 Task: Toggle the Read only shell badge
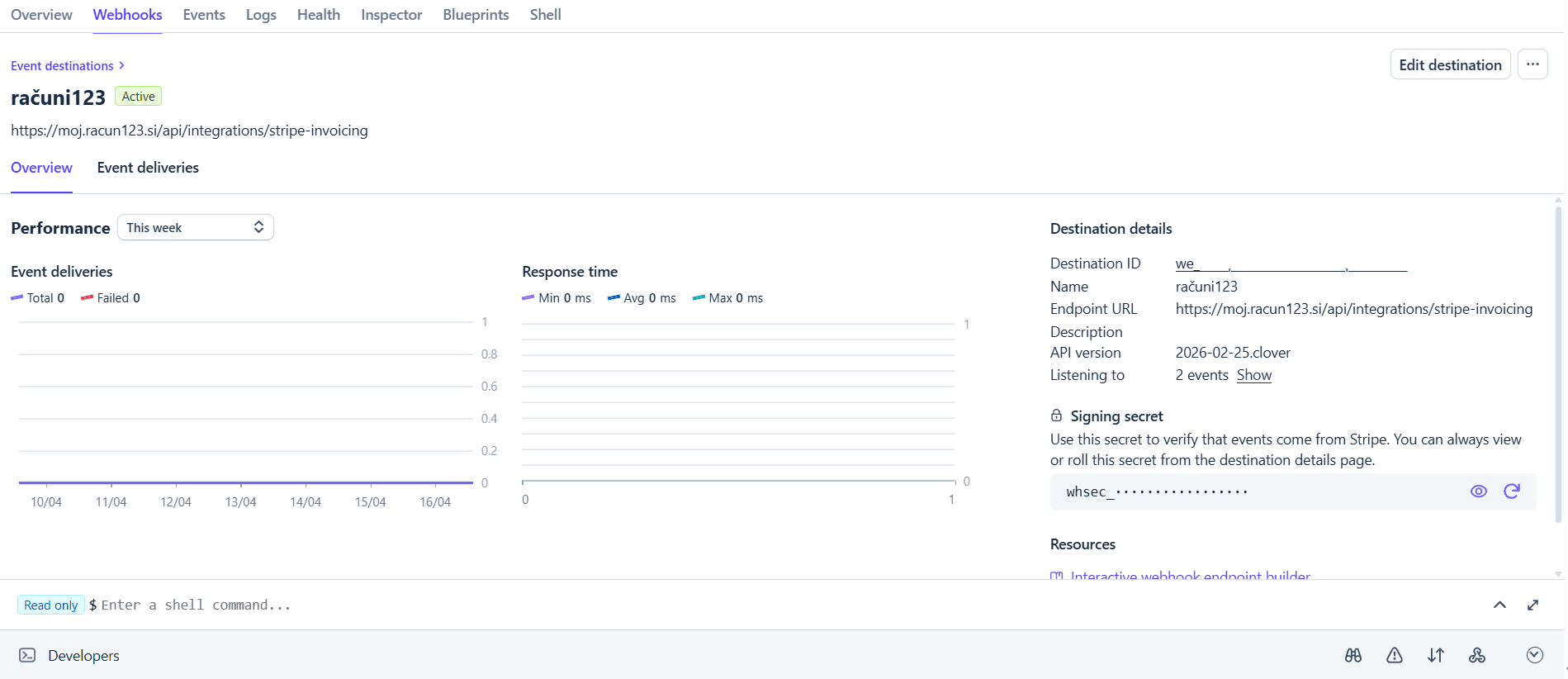click(x=50, y=605)
